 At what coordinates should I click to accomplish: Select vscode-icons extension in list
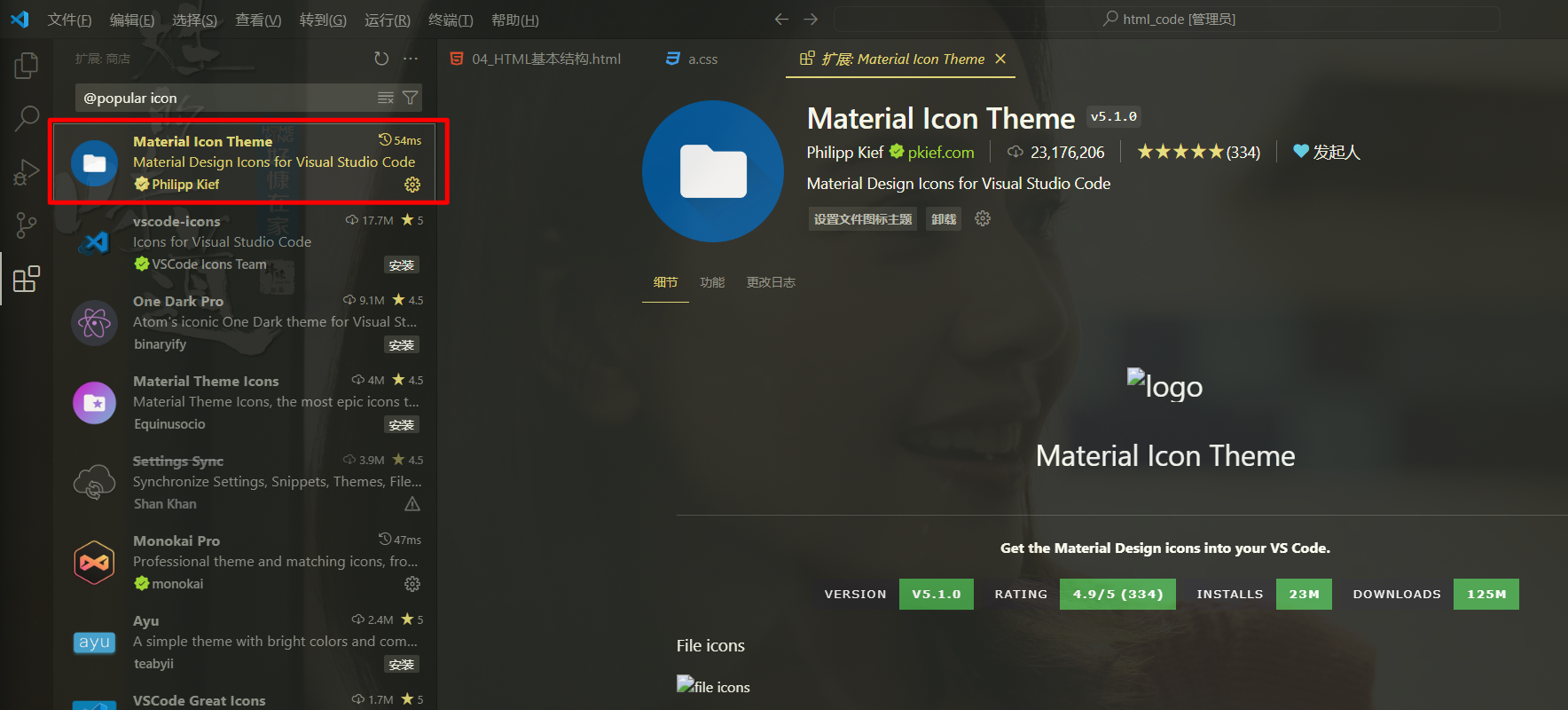coord(246,242)
